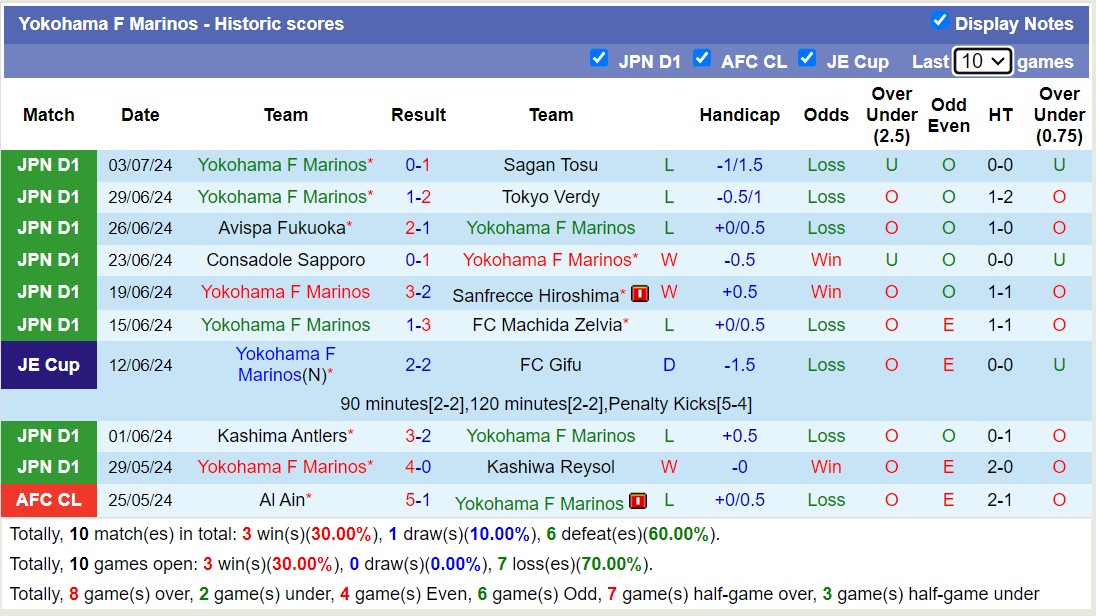Click the FC Gifu team name
1096x616 pixels.
coord(550,365)
